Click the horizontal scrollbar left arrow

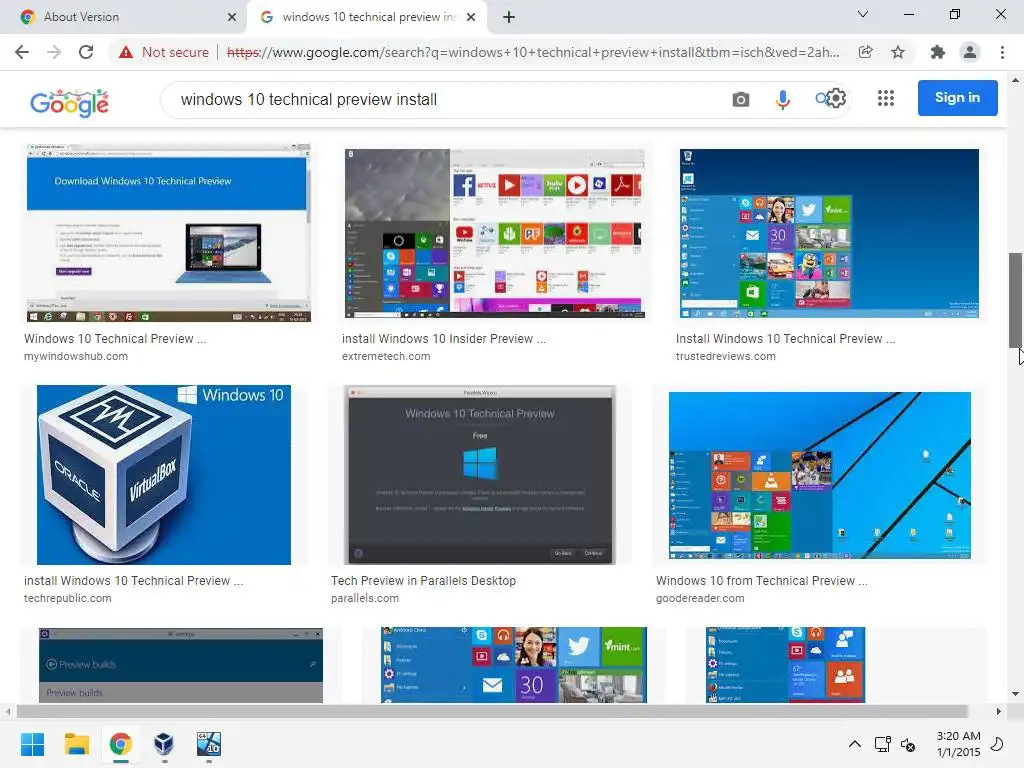click(x=8, y=711)
